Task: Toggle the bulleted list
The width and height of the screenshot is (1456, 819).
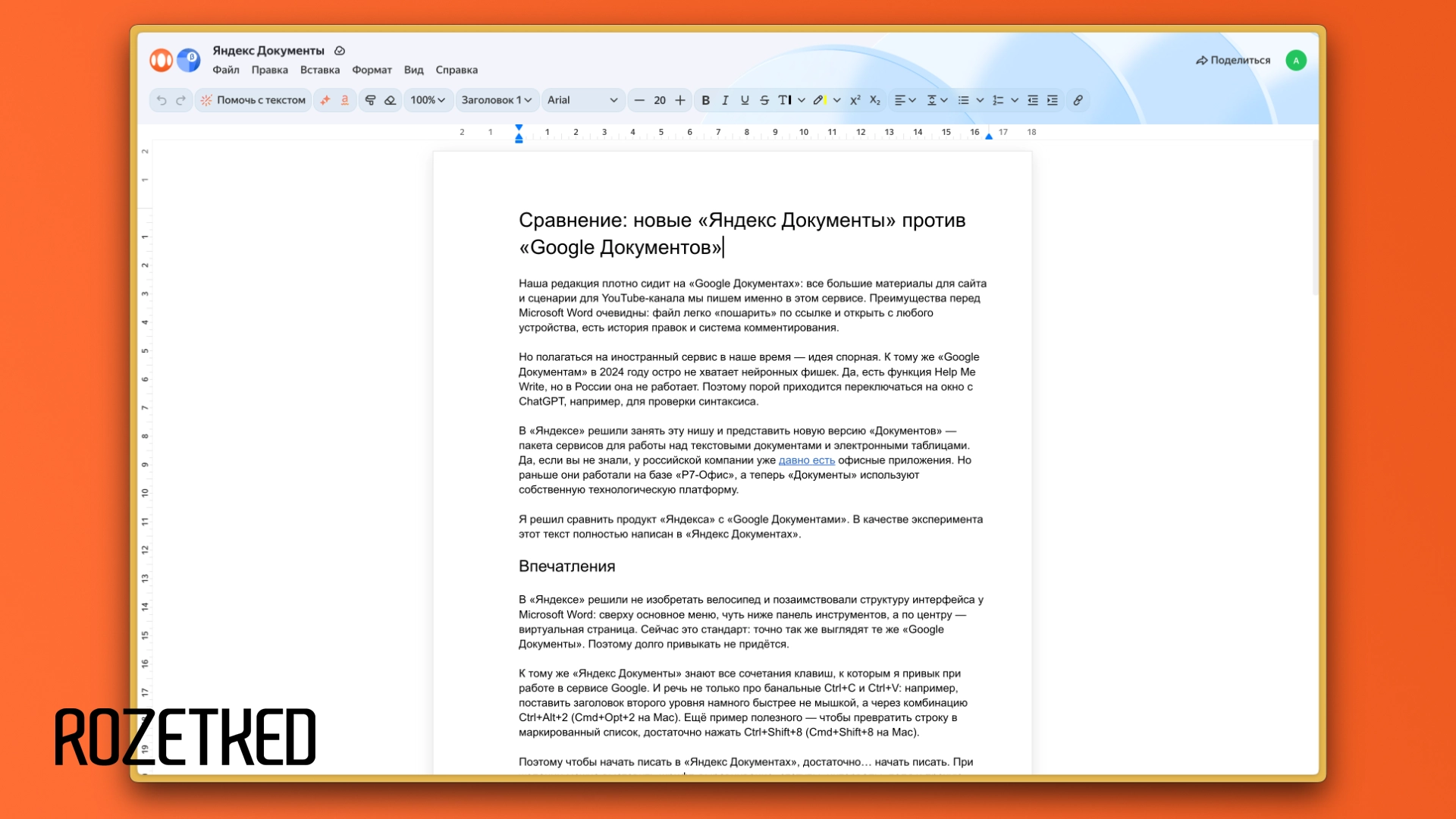Action: tap(964, 100)
